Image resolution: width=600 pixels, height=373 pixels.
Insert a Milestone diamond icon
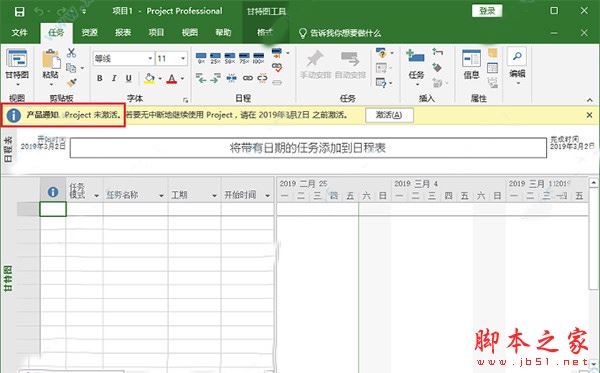pyautogui.click(x=437, y=68)
